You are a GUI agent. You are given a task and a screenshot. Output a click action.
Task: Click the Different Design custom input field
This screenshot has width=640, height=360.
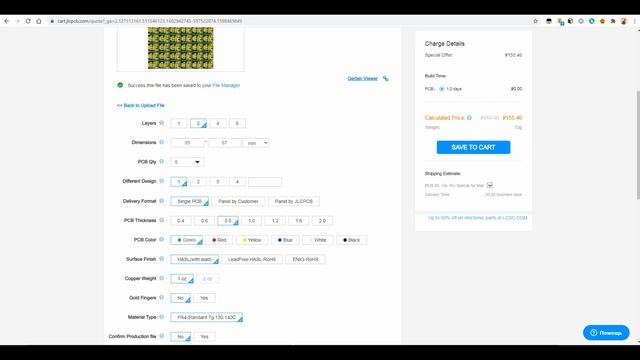265,182
